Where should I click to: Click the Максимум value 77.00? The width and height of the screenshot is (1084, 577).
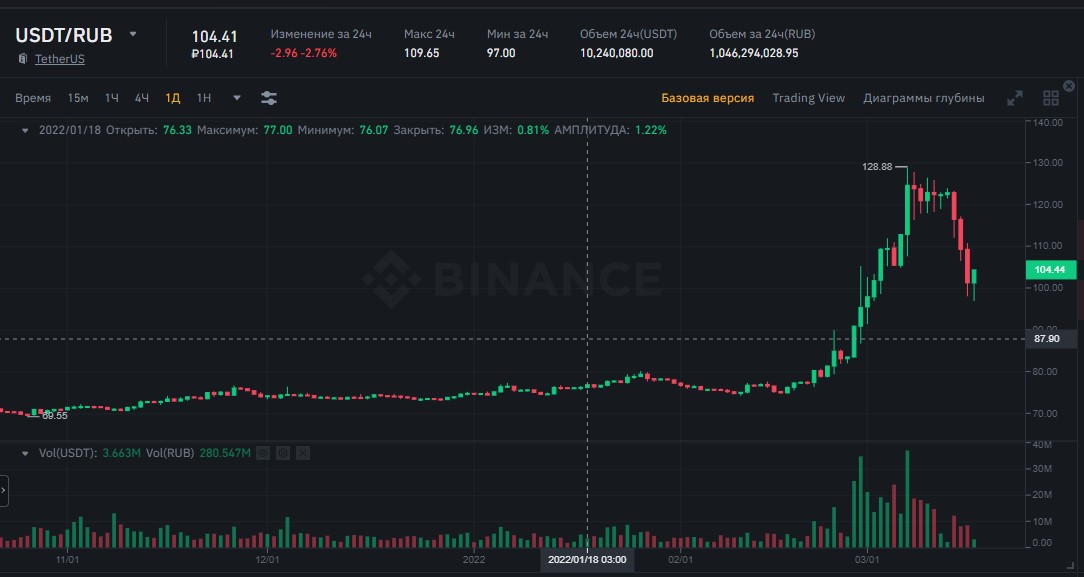point(278,130)
